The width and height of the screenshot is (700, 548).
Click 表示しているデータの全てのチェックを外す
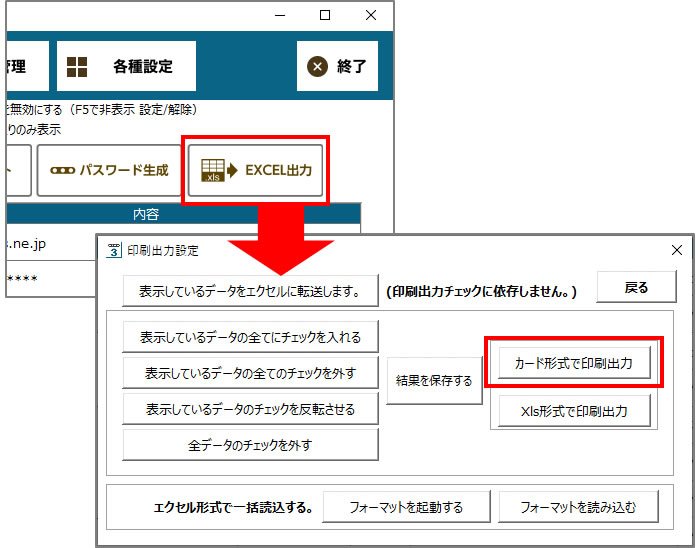click(x=250, y=373)
